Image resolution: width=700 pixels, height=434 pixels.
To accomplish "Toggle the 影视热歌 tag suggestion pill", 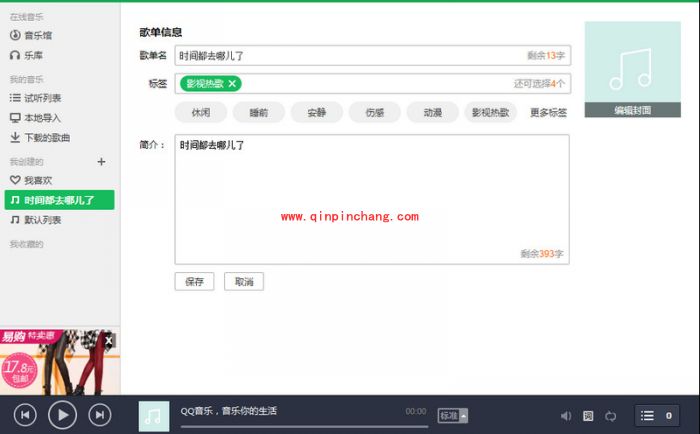I will 491,113.
